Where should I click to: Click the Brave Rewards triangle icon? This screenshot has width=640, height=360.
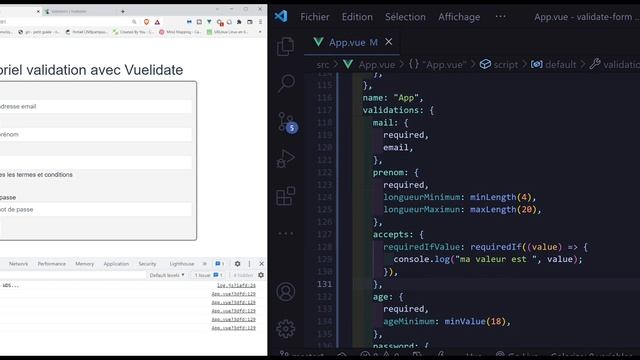pyautogui.click(x=157, y=22)
